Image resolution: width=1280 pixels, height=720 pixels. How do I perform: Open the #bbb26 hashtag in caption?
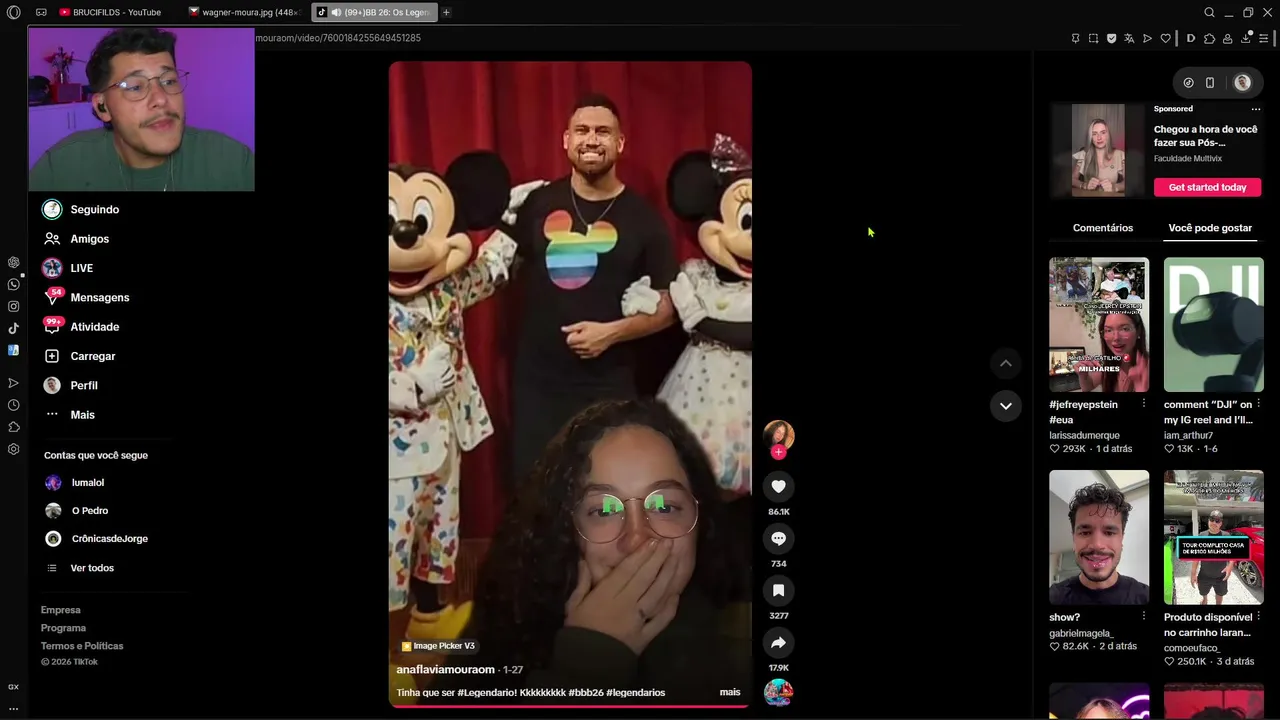coord(585,692)
